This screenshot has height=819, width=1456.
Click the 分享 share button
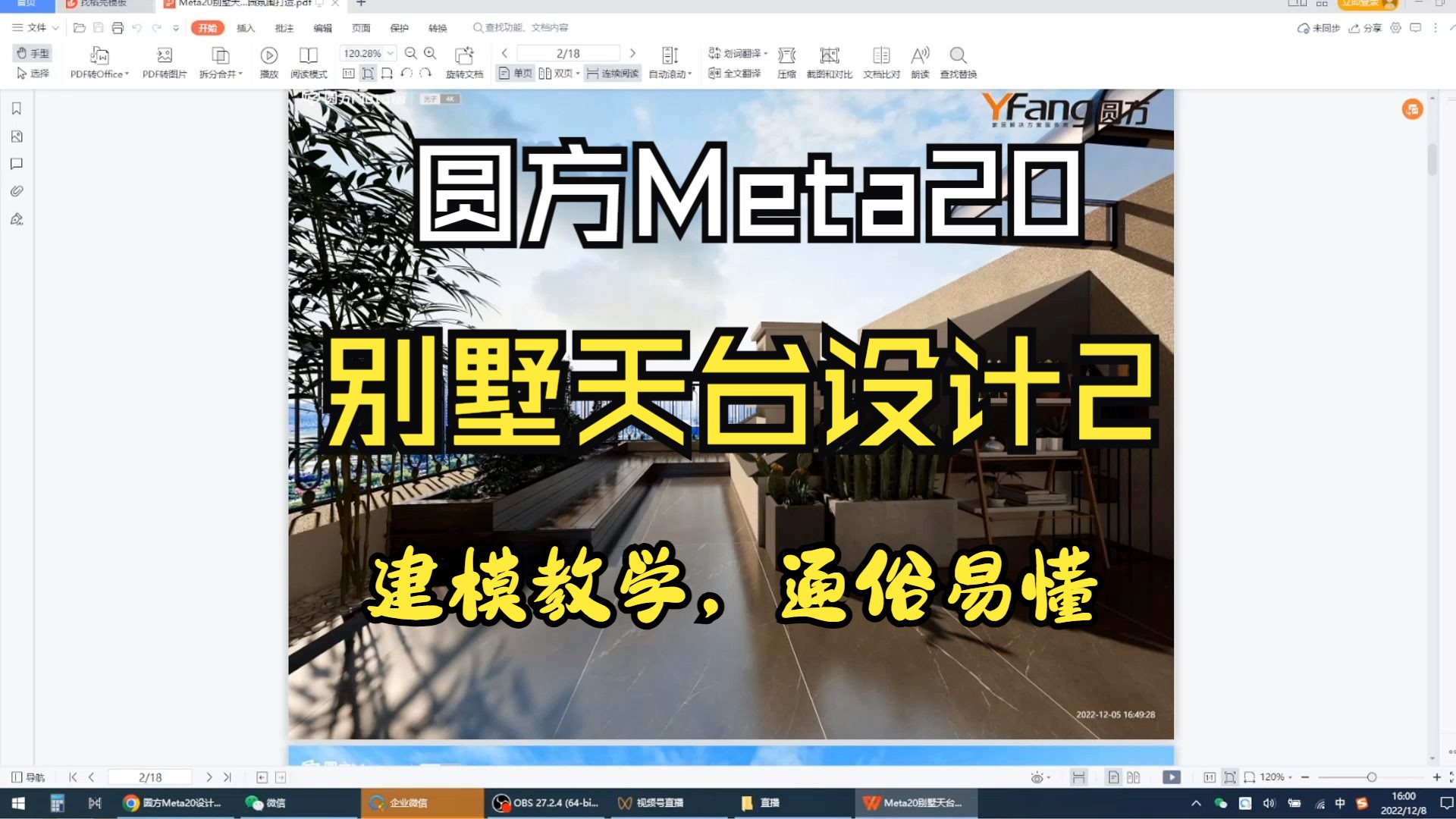1365,28
